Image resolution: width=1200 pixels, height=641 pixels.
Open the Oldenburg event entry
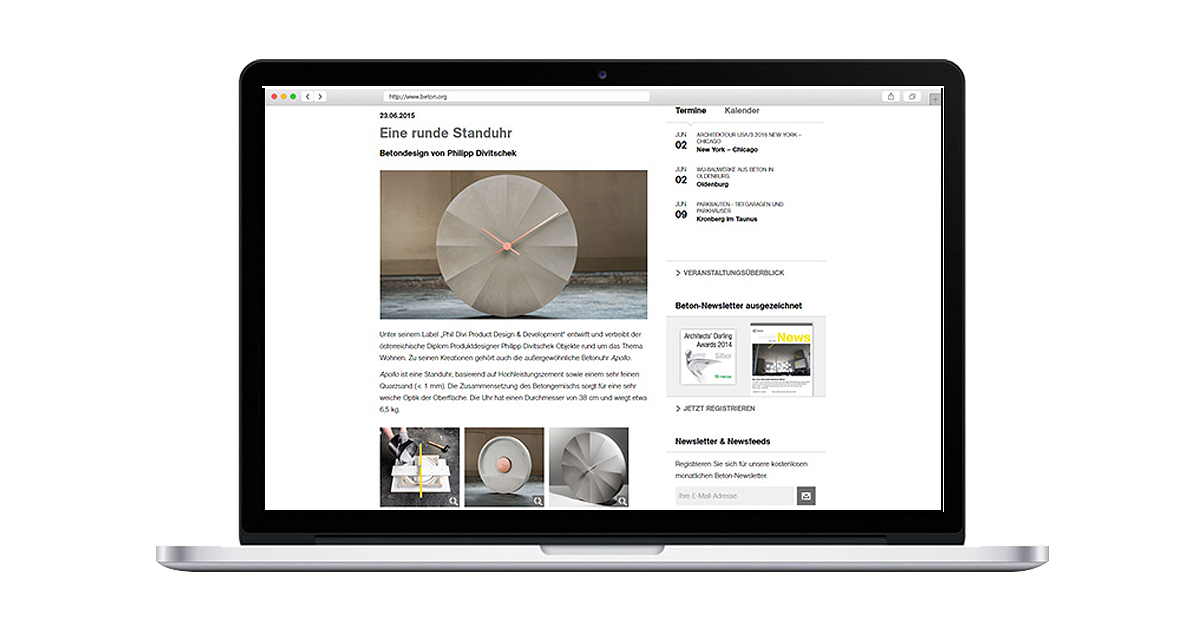pyautogui.click(x=712, y=185)
